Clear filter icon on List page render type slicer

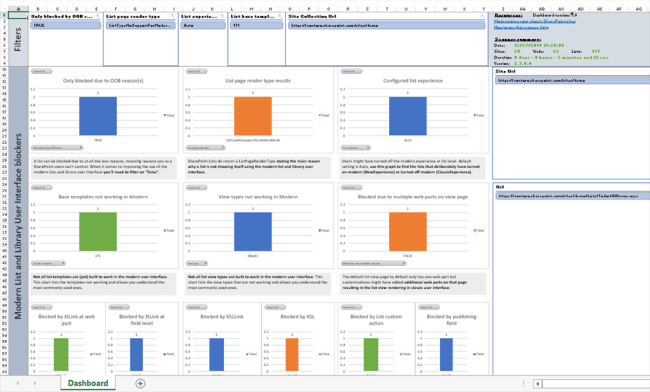click(173, 16)
